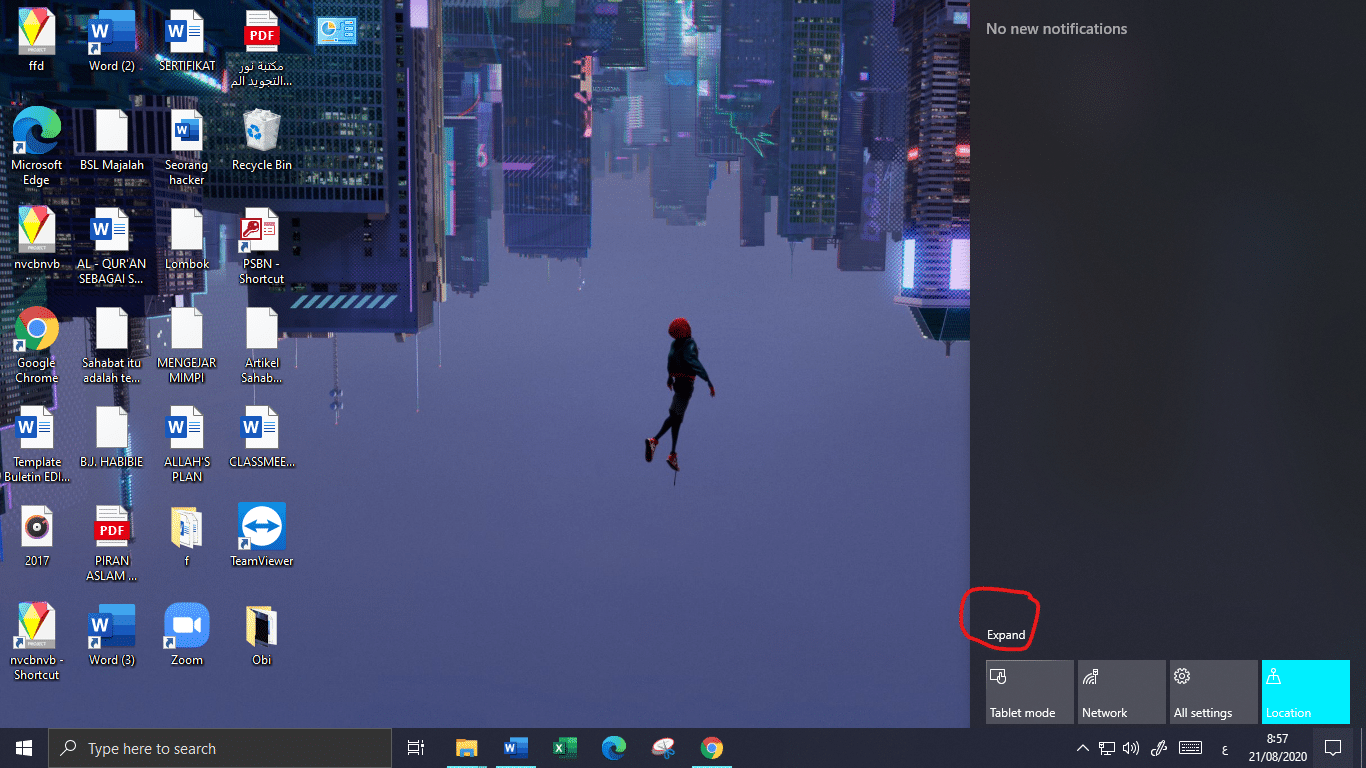Screen dimensions: 1366x768
Task: Select the folder named f on desktop
Action: pos(186,536)
